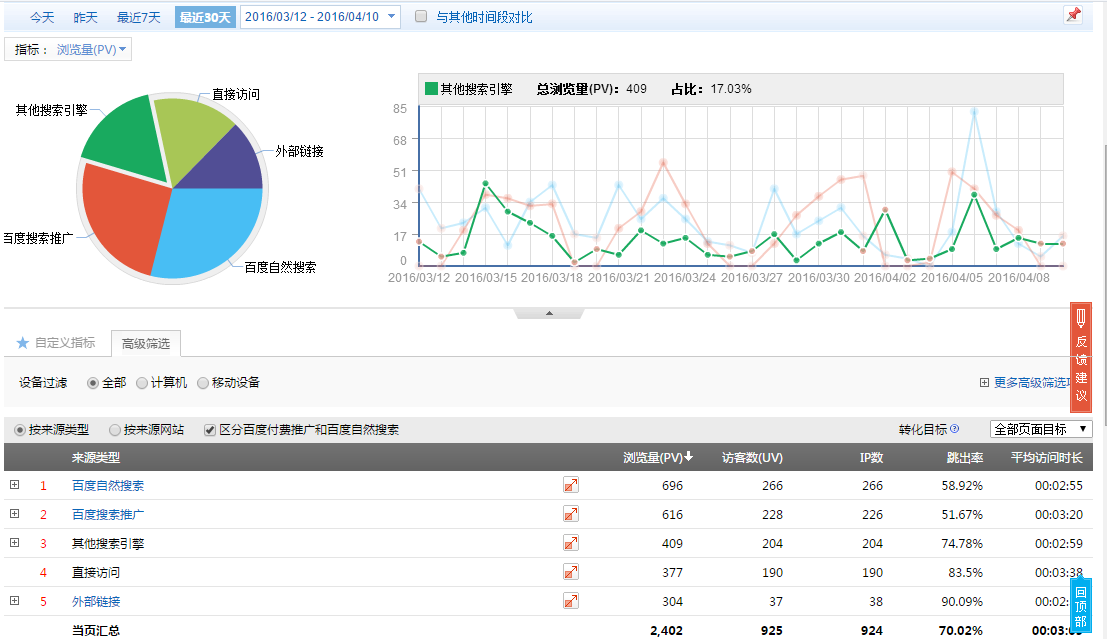Open trend chart icon for 其他搜索引擎 row

[571, 543]
